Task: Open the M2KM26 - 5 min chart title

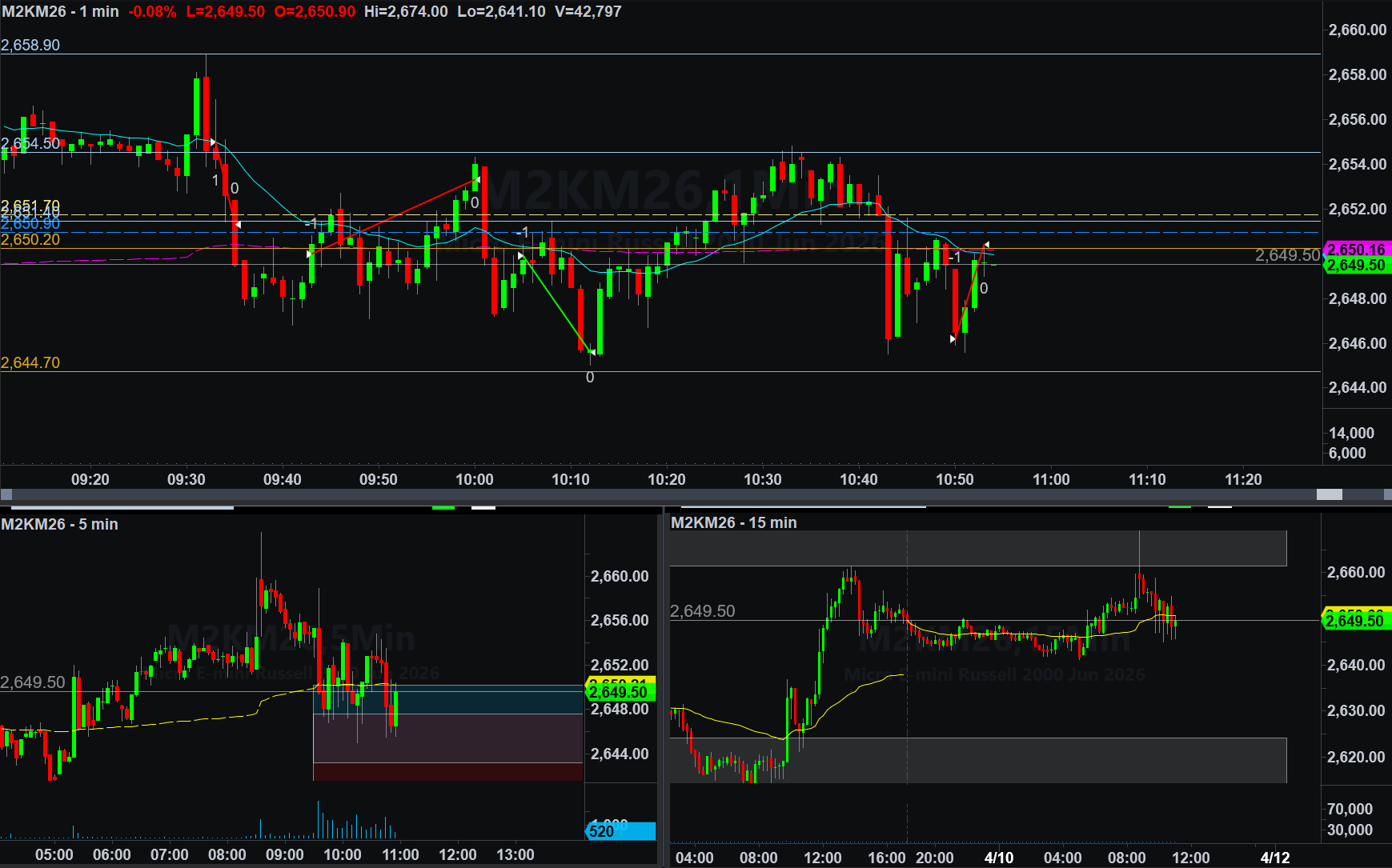Action: coord(60,525)
